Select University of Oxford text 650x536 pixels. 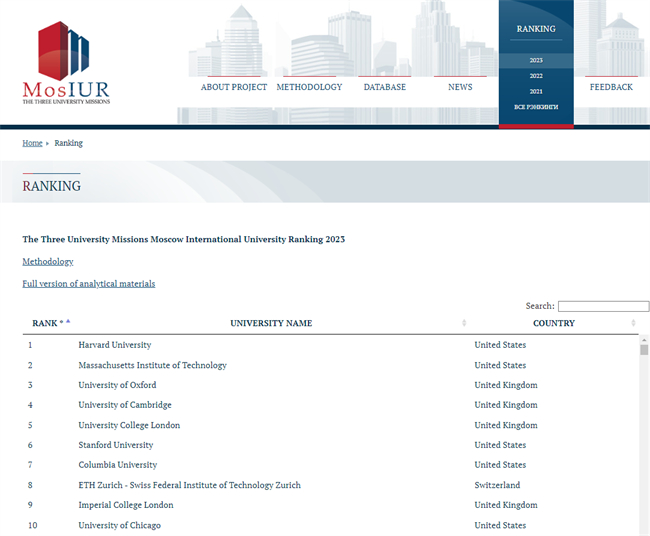(x=117, y=385)
